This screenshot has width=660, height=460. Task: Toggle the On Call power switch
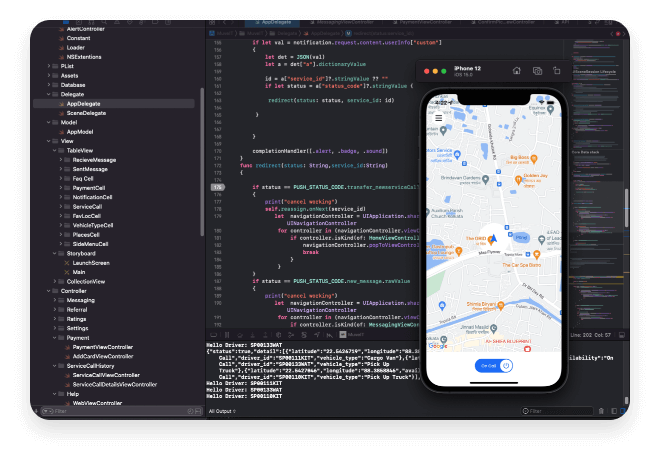(x=494, y=366)
